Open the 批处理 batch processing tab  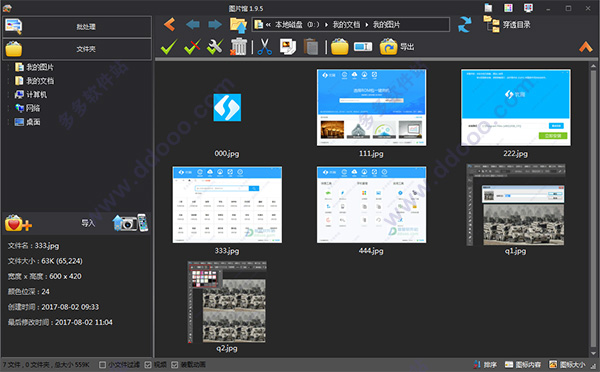(77, 26)
